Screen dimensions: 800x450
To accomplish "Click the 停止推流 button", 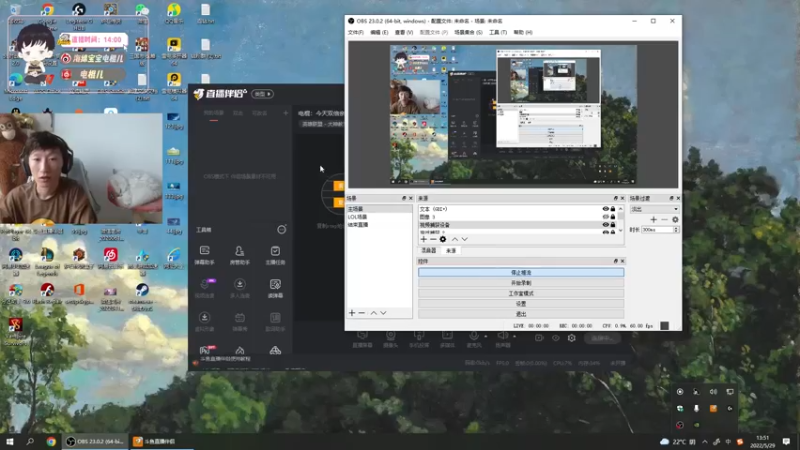I will tap(521, 272).
